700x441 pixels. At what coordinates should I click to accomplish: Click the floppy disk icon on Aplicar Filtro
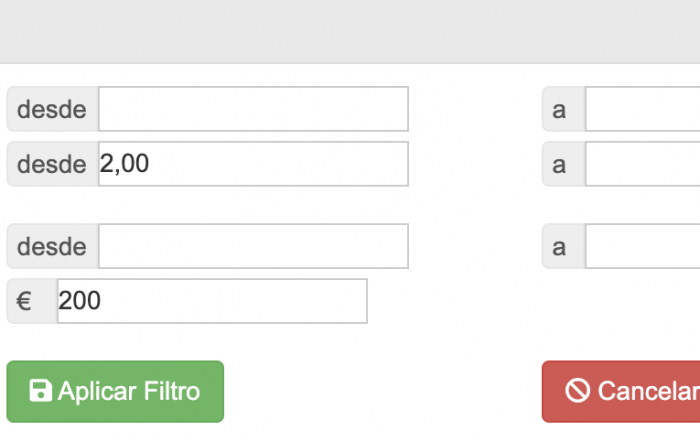click(x=40, y=391)
